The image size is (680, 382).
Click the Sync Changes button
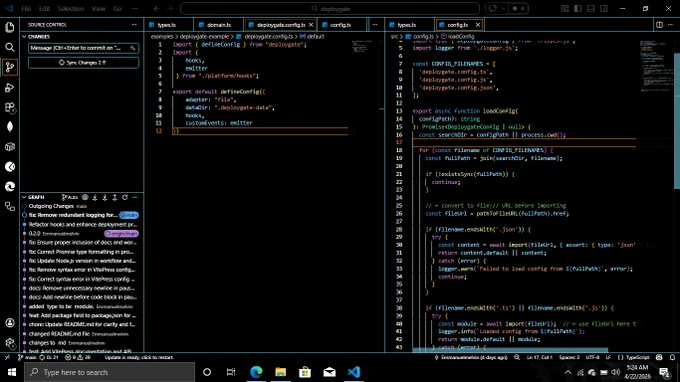[83, 62]
